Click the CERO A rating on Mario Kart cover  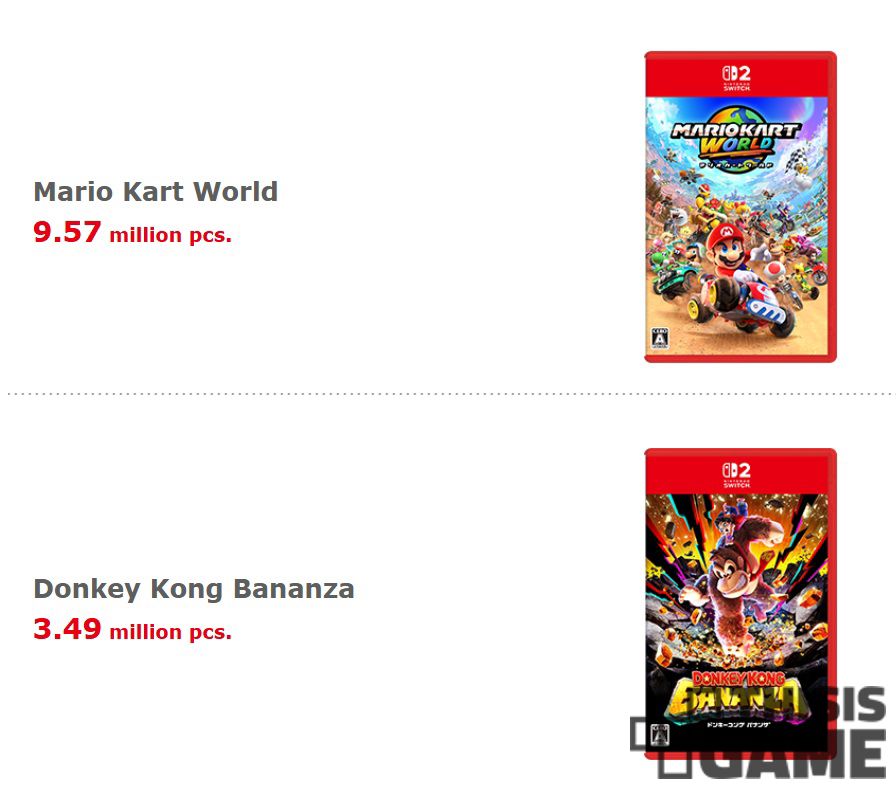(x=660, y=338)
